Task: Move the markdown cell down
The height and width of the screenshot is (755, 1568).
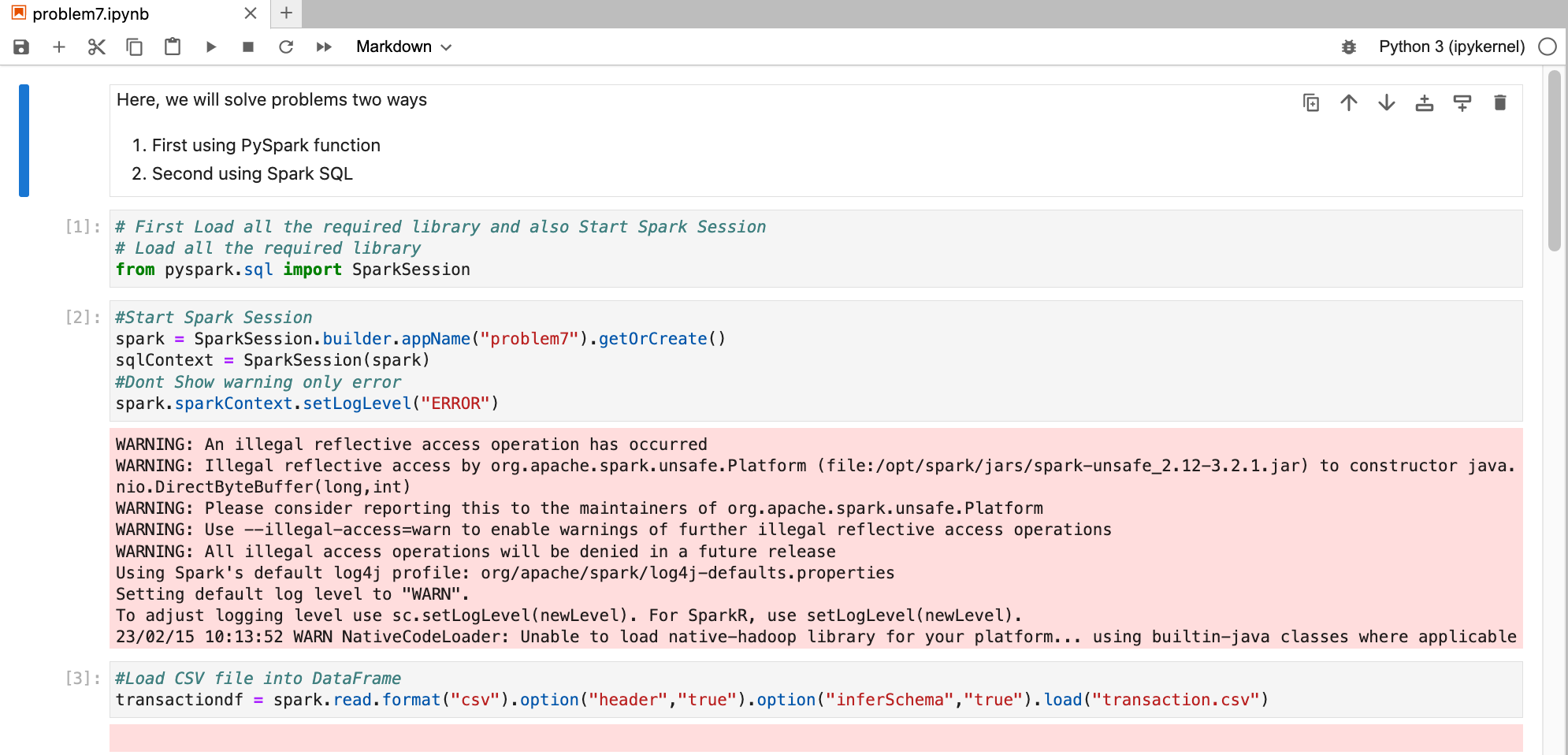Action: 1387,103
